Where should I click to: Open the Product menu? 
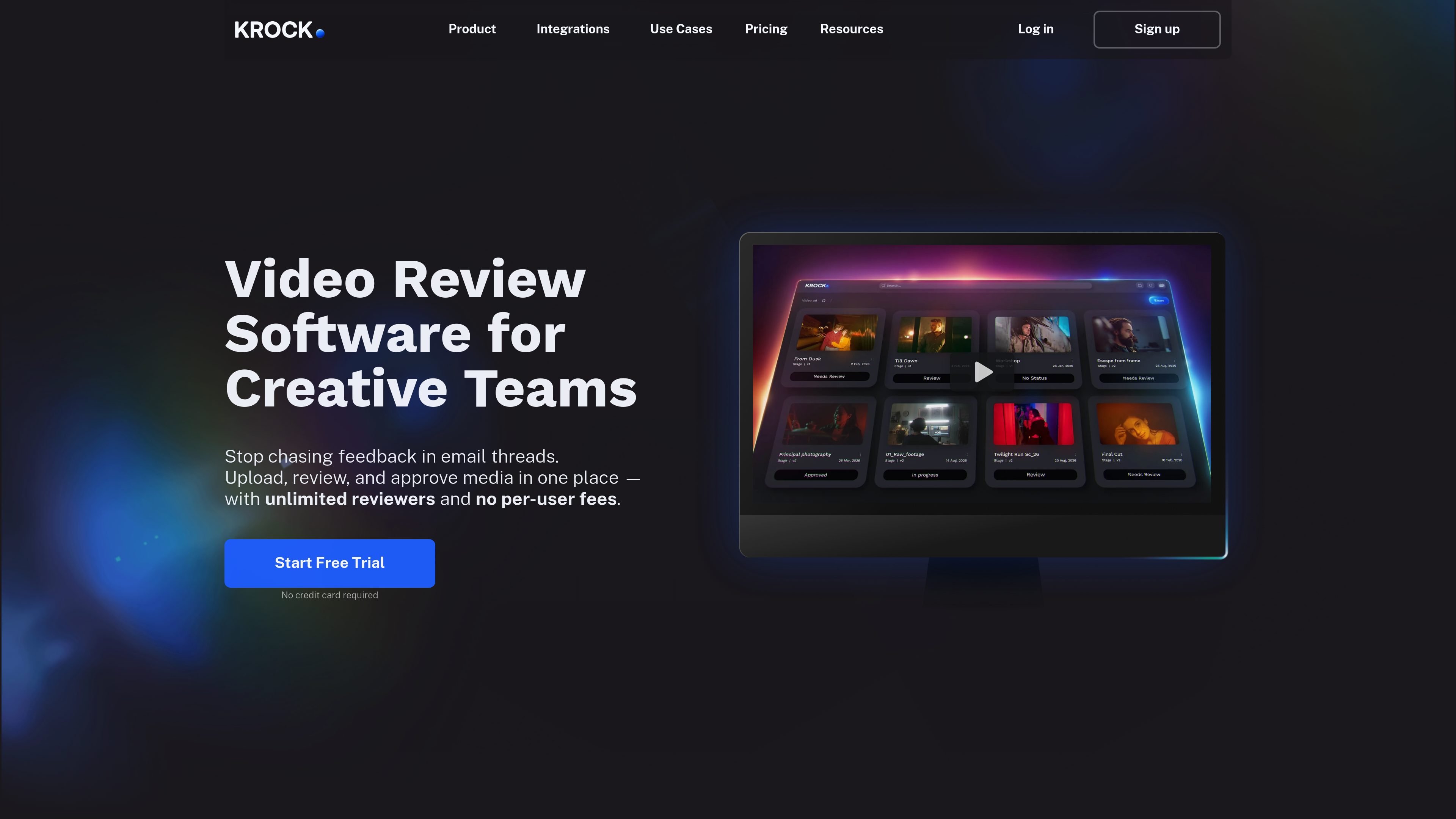[x=472, y=29]
